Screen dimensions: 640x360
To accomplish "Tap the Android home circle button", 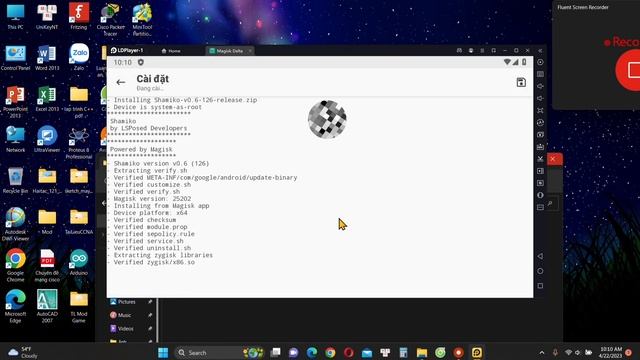I will tap(540, 271).
